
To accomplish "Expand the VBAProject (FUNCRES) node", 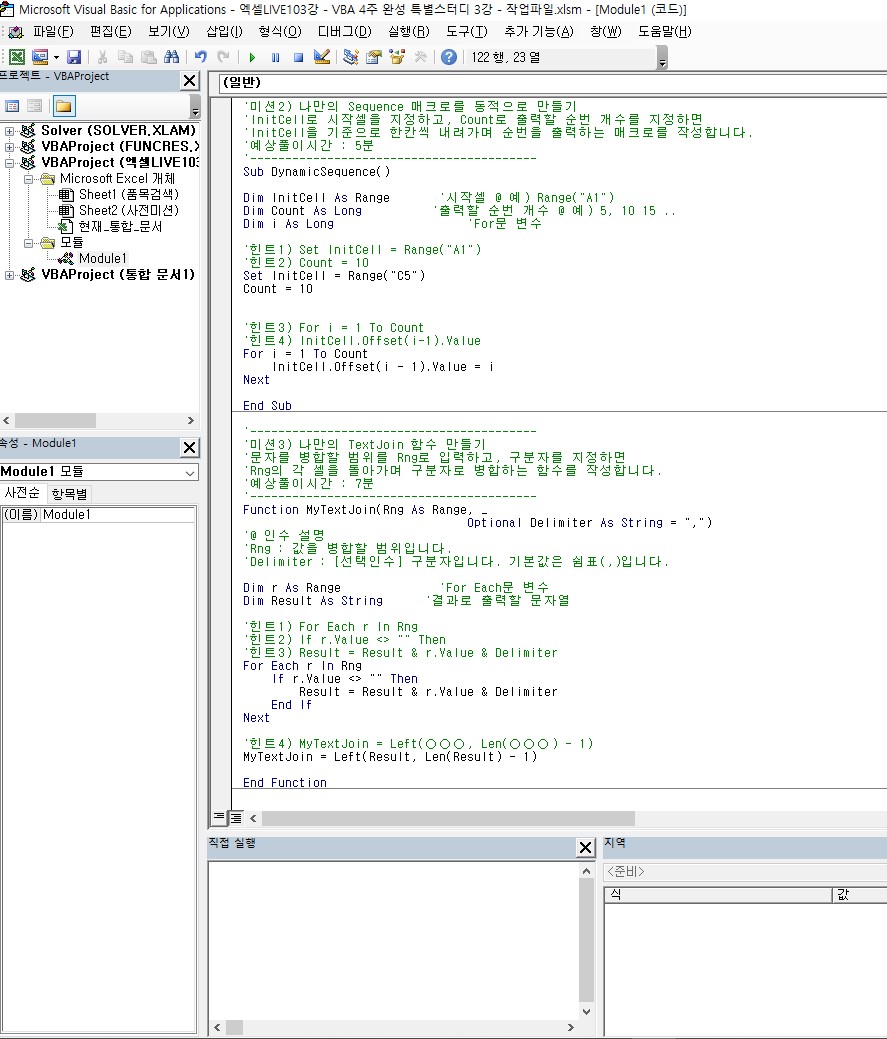I will click(9, 147).
